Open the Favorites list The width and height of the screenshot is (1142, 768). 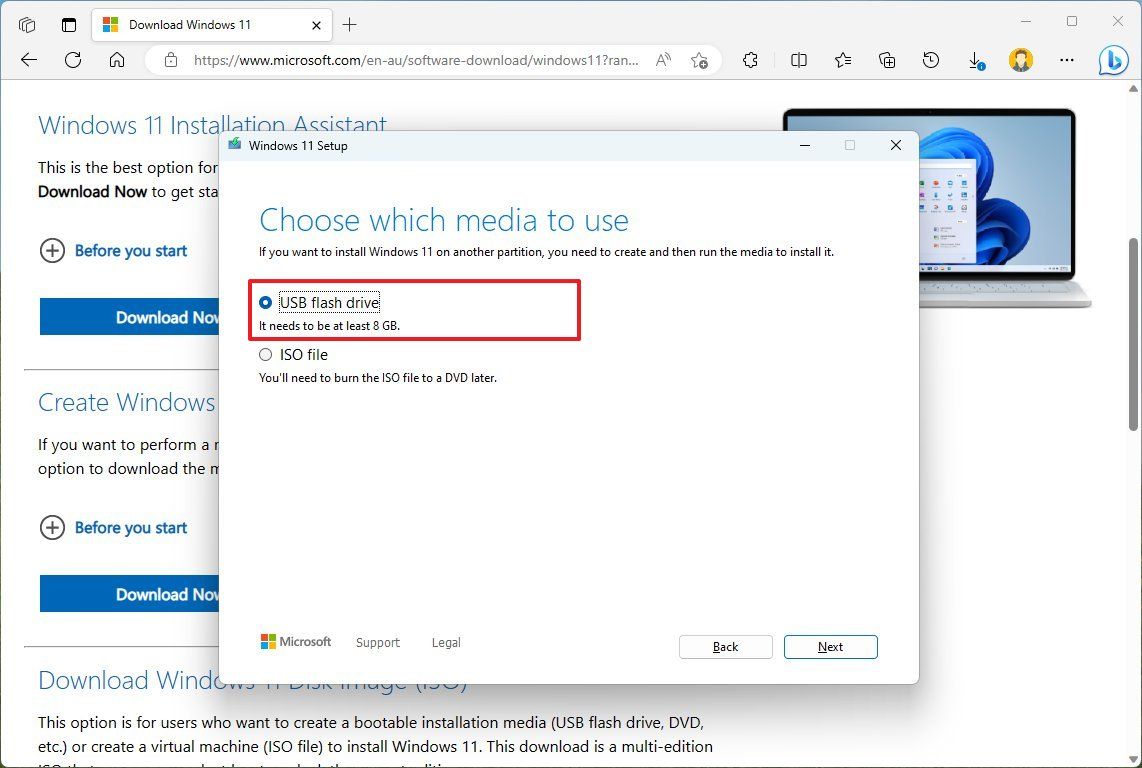pyautogui.click(x=842, y=60)
